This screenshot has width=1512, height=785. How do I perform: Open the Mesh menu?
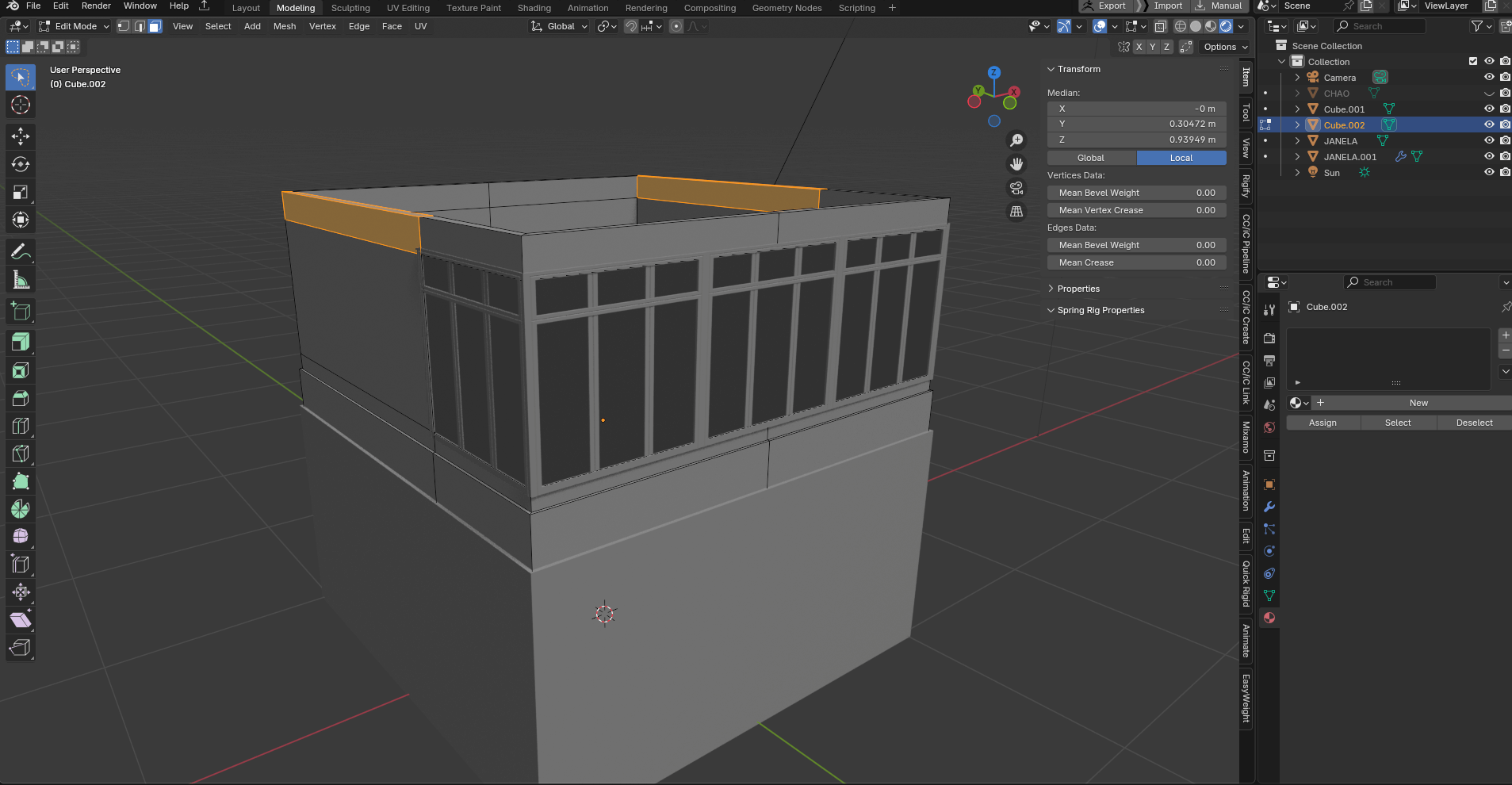pos(285,26)
